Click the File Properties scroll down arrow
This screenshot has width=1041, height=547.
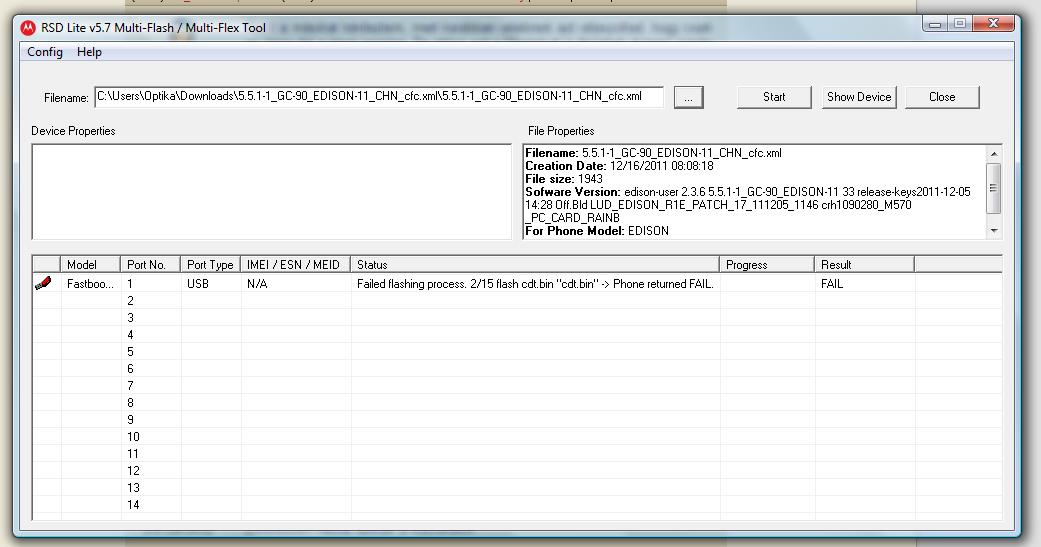tap(993, 230)
